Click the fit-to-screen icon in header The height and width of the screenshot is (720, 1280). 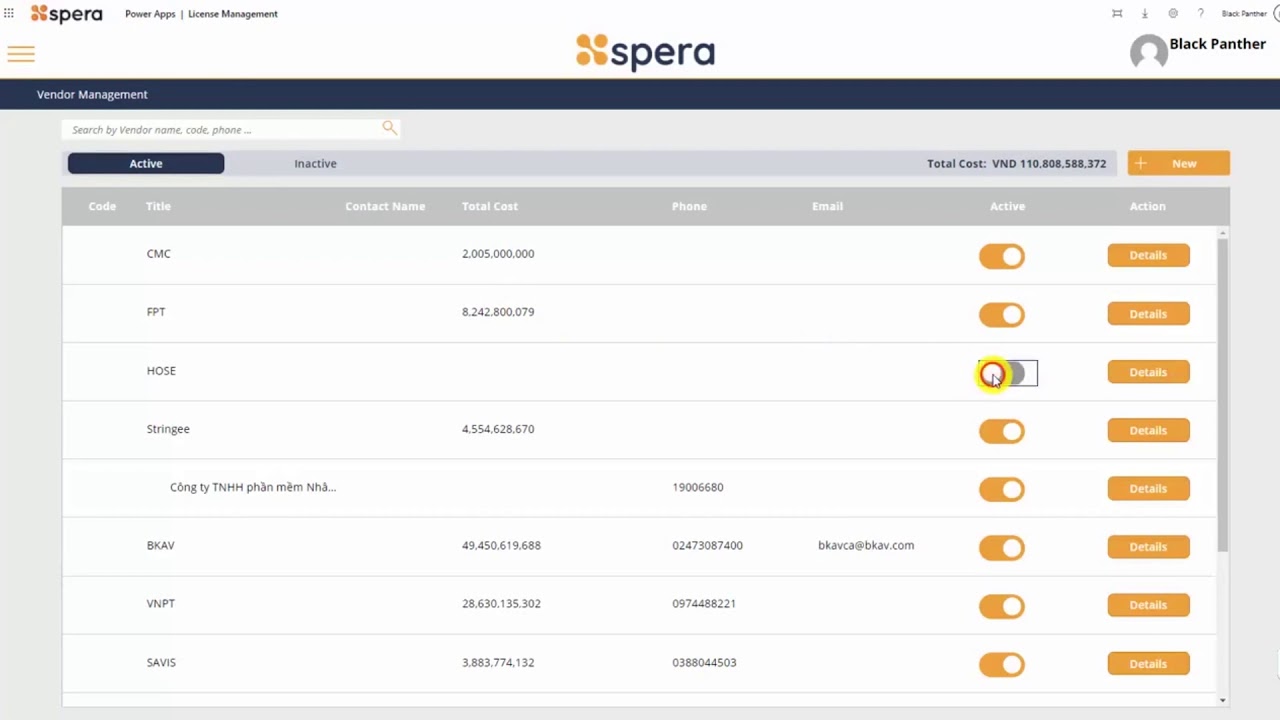coord(1117,14)
